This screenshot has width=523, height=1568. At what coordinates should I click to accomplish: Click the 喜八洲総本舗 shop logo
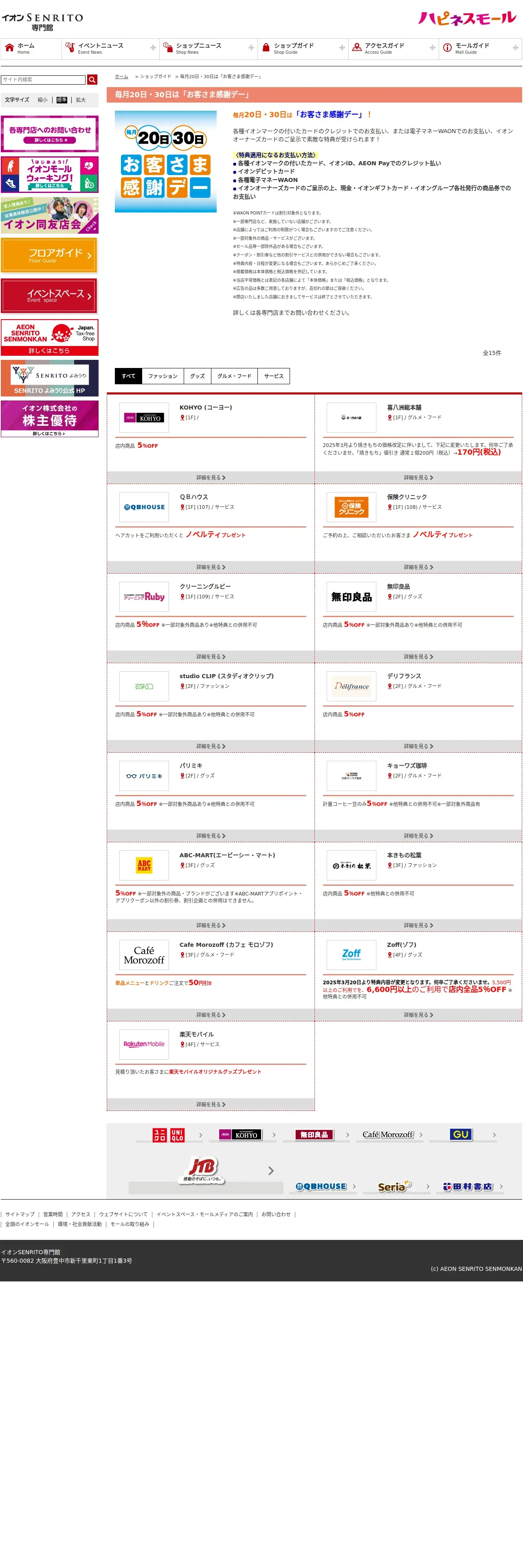point(351,418)
